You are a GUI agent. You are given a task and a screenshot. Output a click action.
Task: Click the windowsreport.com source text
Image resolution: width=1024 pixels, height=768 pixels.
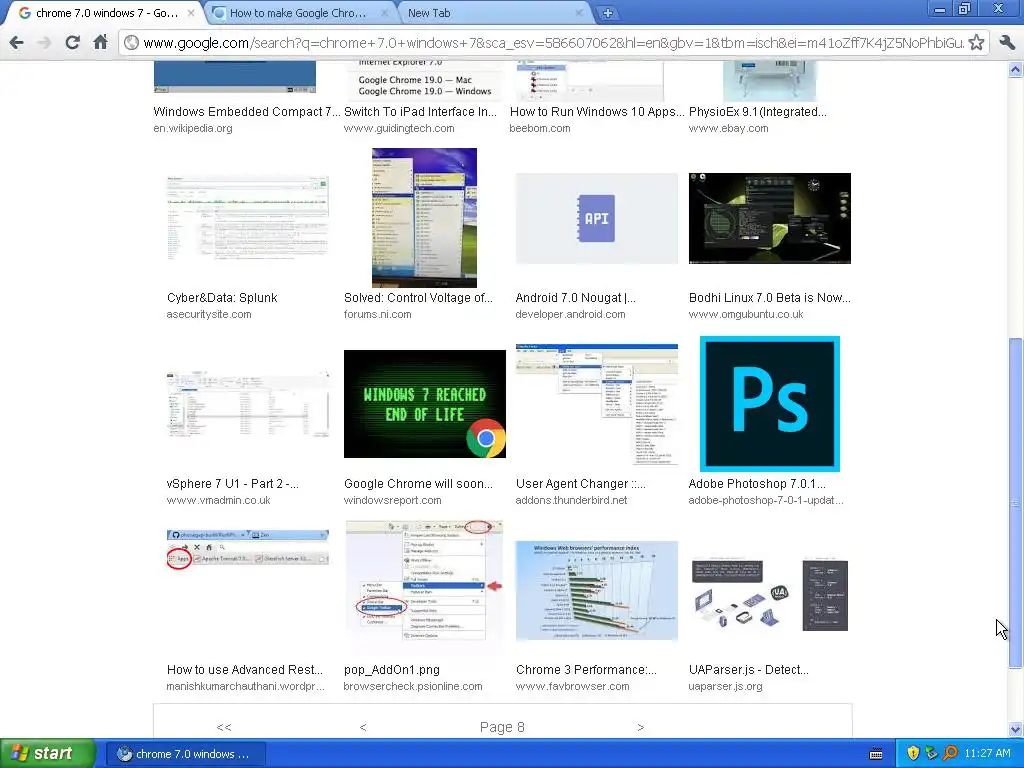[x=392, y=501]
